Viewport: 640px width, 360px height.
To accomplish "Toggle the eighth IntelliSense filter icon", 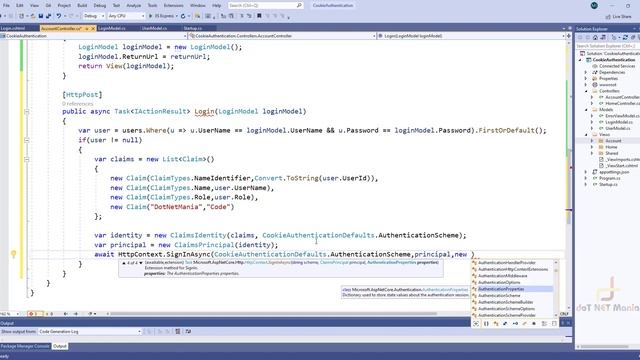I will coord(544,323).
